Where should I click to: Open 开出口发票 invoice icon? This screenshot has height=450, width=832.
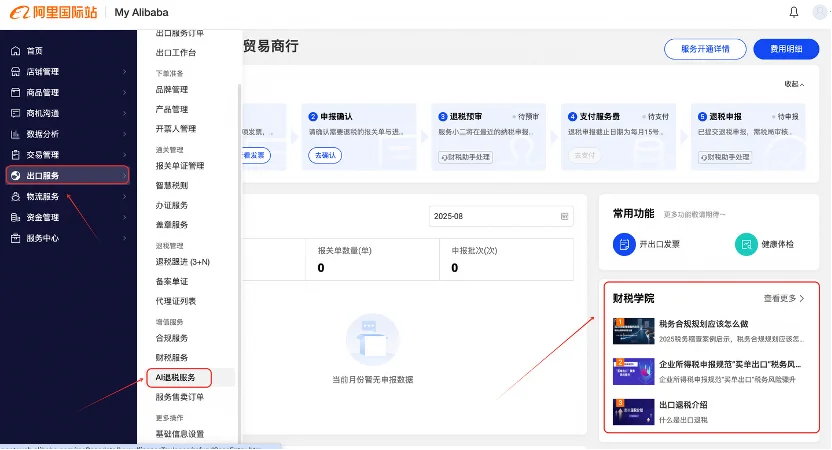(x=623, y=244)
